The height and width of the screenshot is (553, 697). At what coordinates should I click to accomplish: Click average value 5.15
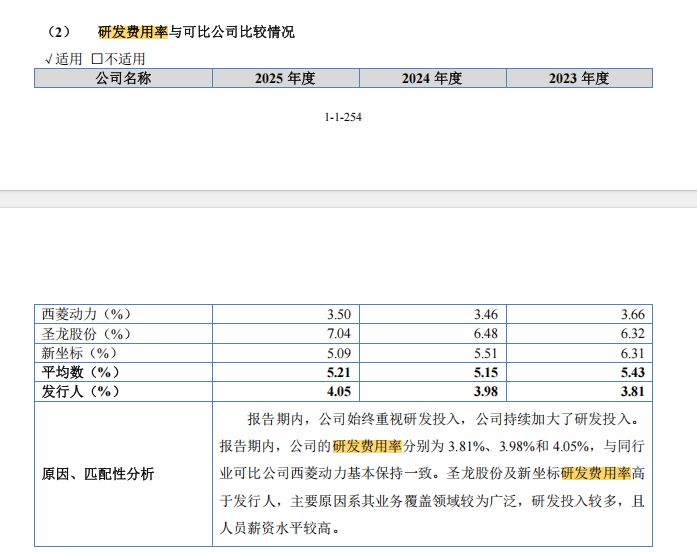(x=486, y=372)
